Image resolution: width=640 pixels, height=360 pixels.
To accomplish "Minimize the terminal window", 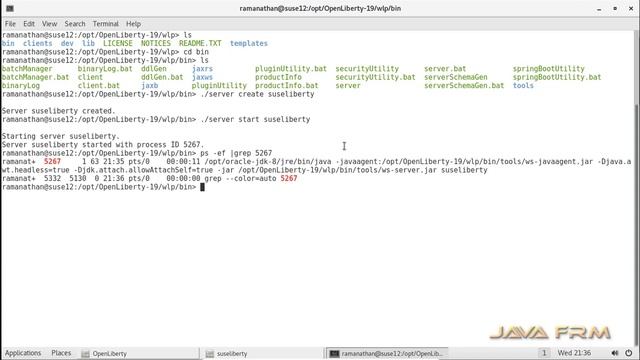I will tap(599, 9).
